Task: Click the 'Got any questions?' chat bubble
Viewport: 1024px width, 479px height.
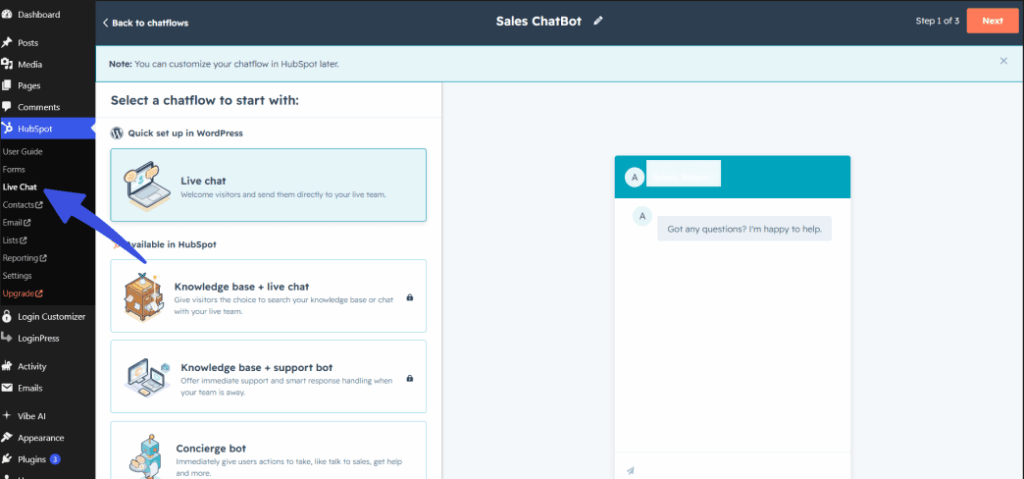Action: pyautogui.click(x=744, y=229)
